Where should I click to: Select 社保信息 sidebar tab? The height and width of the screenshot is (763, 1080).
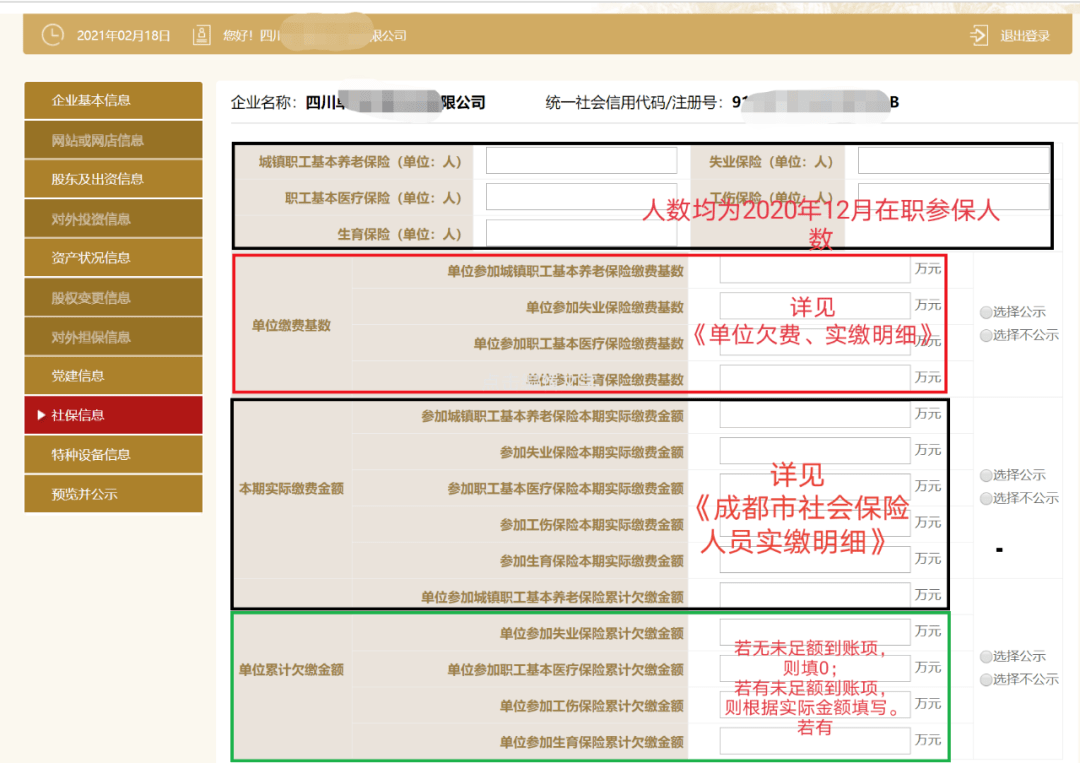[x=113, y=415]
